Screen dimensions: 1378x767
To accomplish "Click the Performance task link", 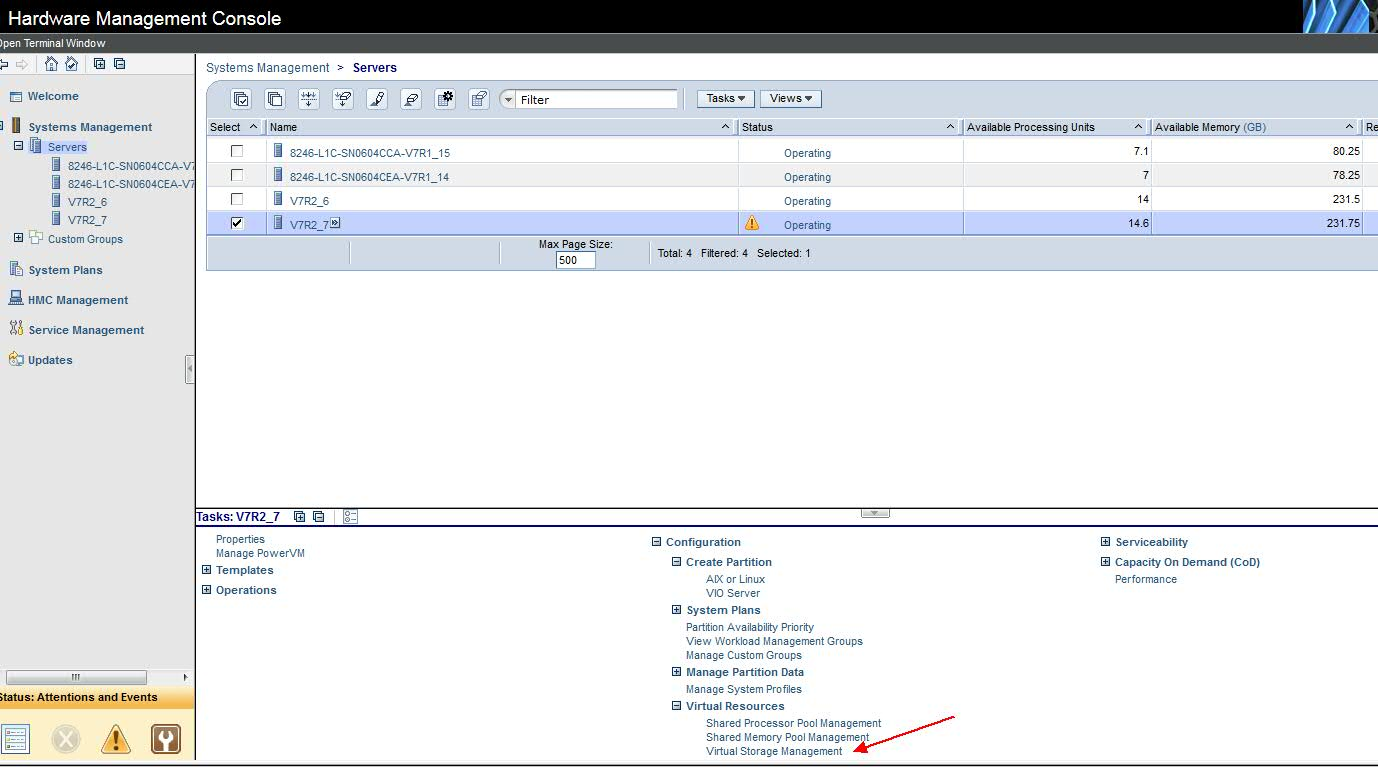I will [1146, 579].
